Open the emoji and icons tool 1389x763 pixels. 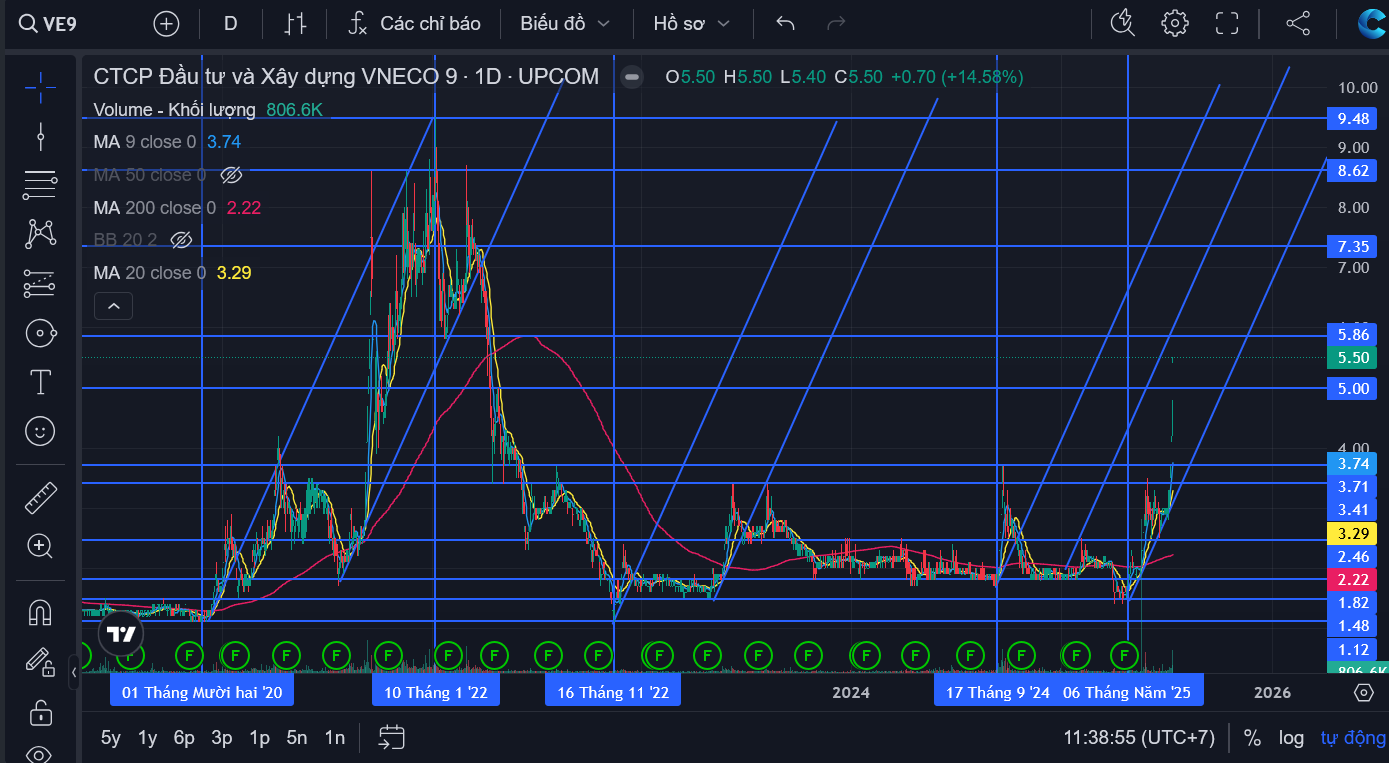40,431
